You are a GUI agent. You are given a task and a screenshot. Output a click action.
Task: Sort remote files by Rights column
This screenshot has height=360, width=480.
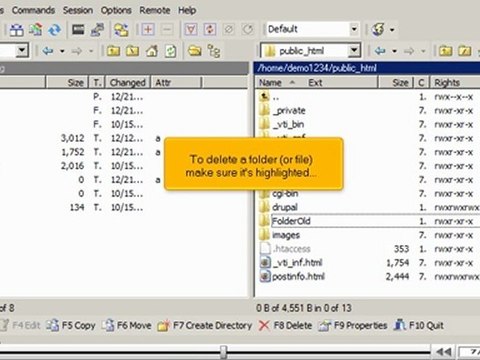[x=447, y=82]
